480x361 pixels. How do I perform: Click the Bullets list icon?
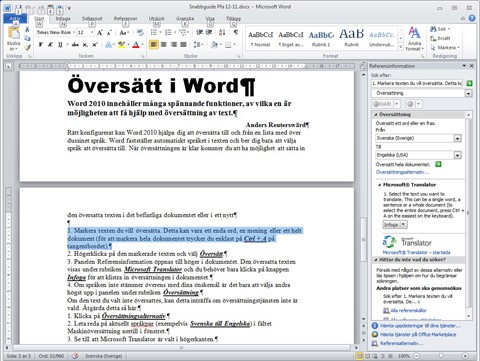tap(154, 32)
